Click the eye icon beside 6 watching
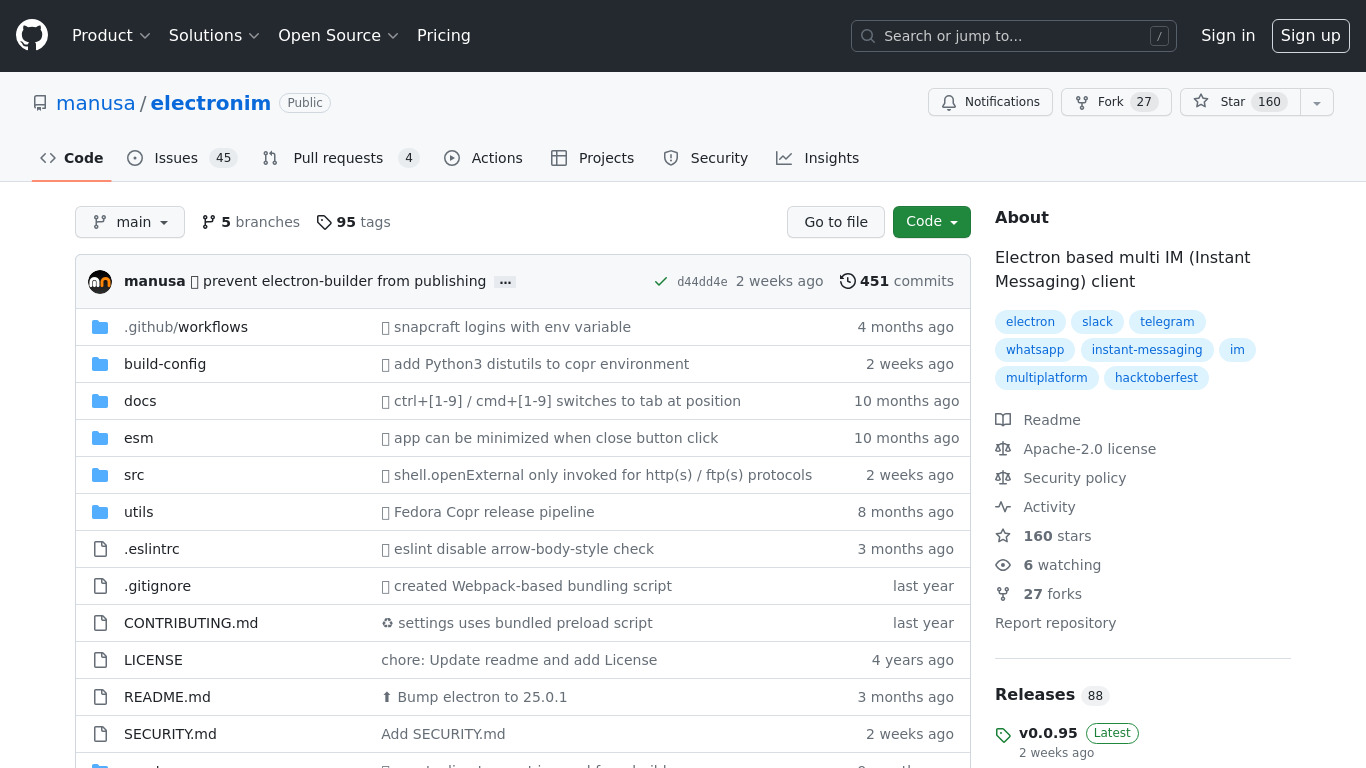The height and width of the screenshot is (768, 1366). click(1003, 565)
